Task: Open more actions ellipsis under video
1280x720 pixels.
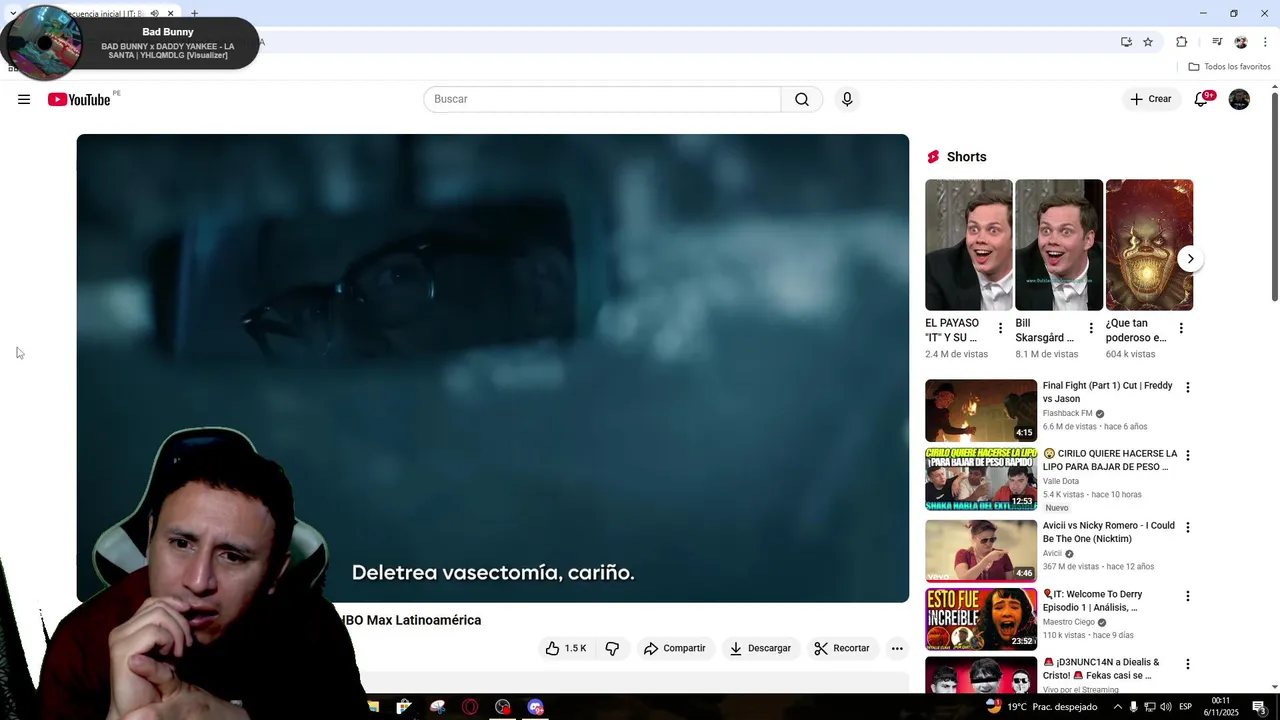Action: click(x=897, y=648)
